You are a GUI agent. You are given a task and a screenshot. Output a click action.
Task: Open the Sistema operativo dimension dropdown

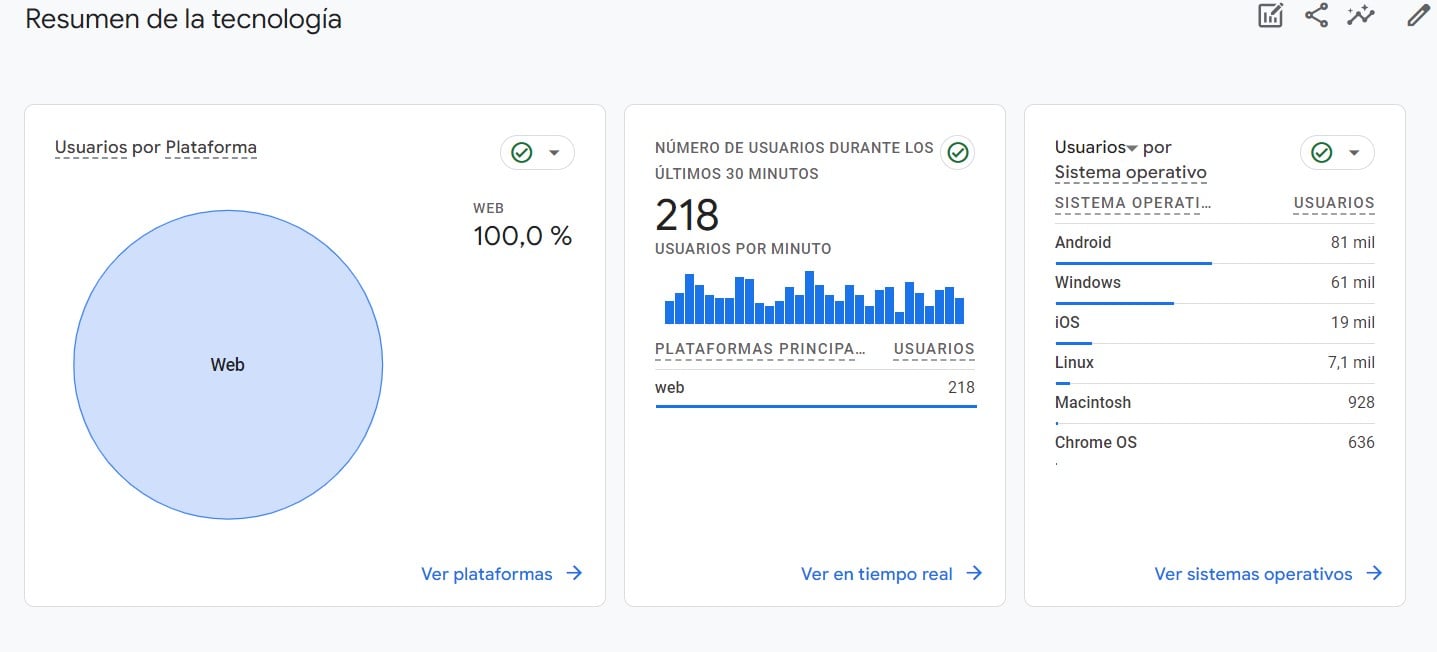coord(1130,172)
